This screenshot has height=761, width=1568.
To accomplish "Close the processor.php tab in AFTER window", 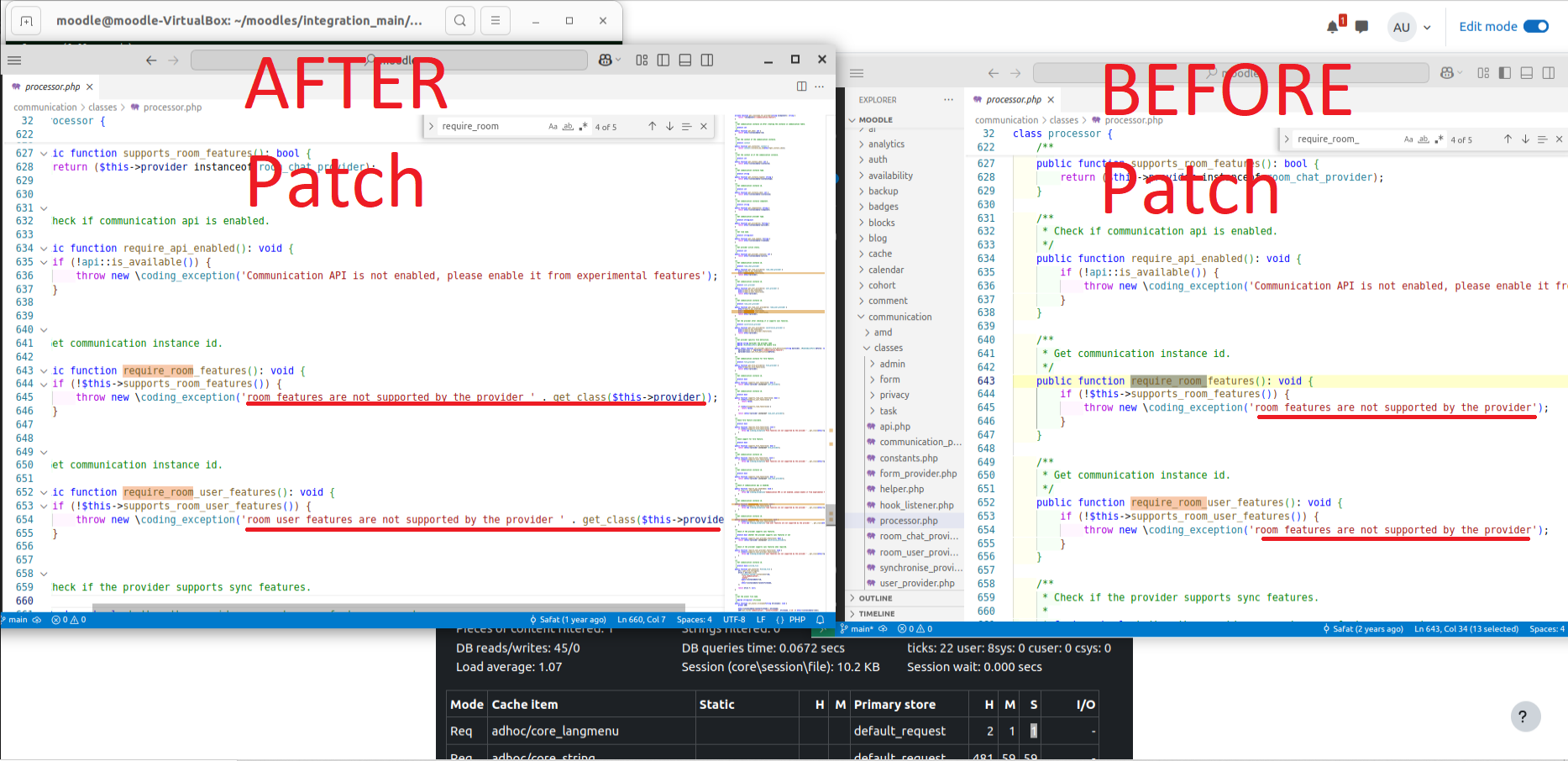I will point(90,87).
